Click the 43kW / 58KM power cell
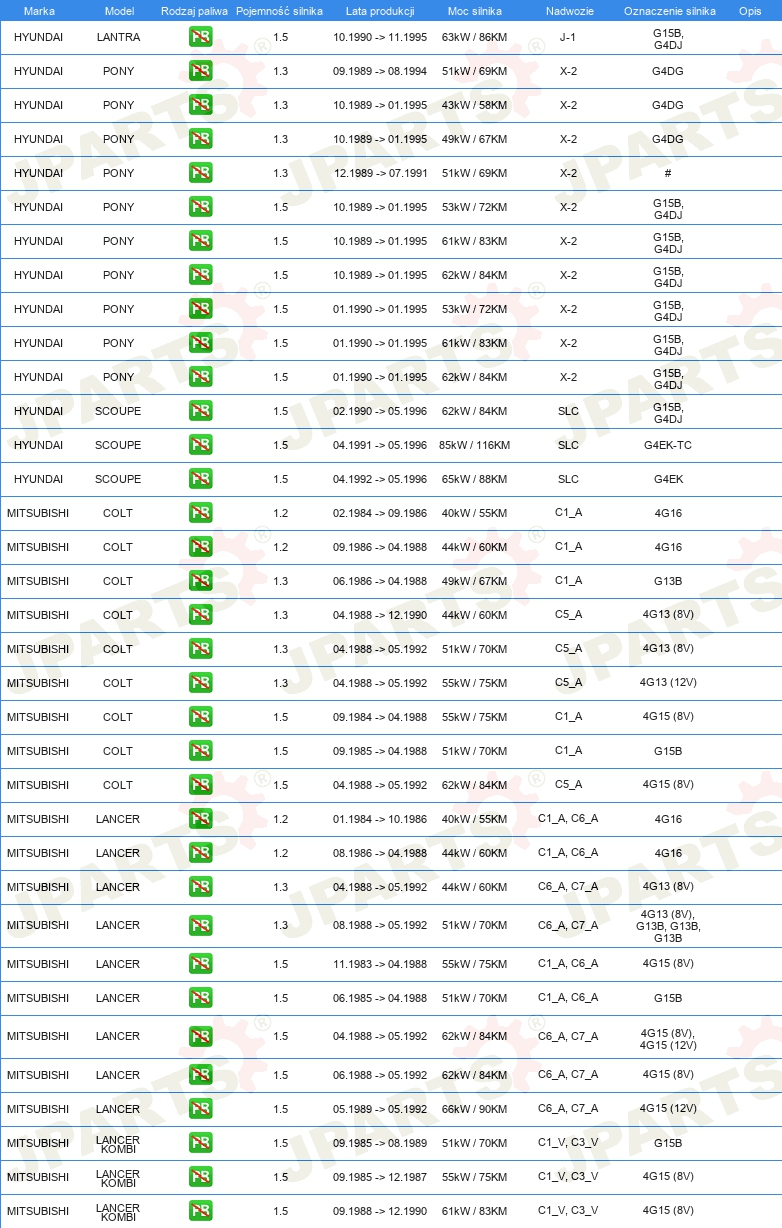The width and height of the screenshot is (782, 1228). 475,106
